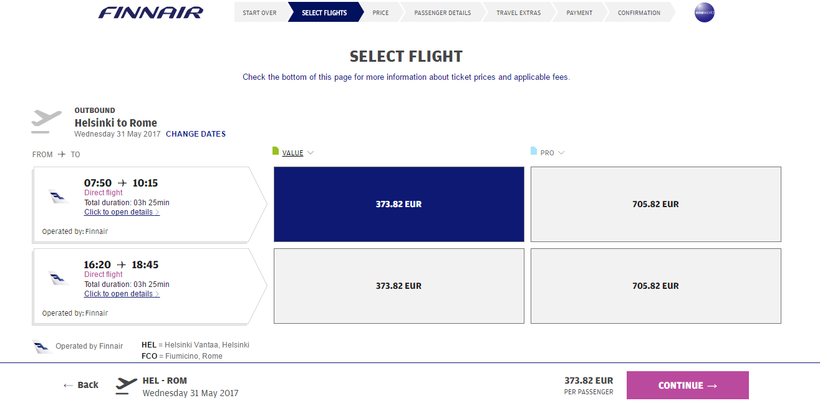Go to the Start Over step
820x403 pixels.
[259, 13]
